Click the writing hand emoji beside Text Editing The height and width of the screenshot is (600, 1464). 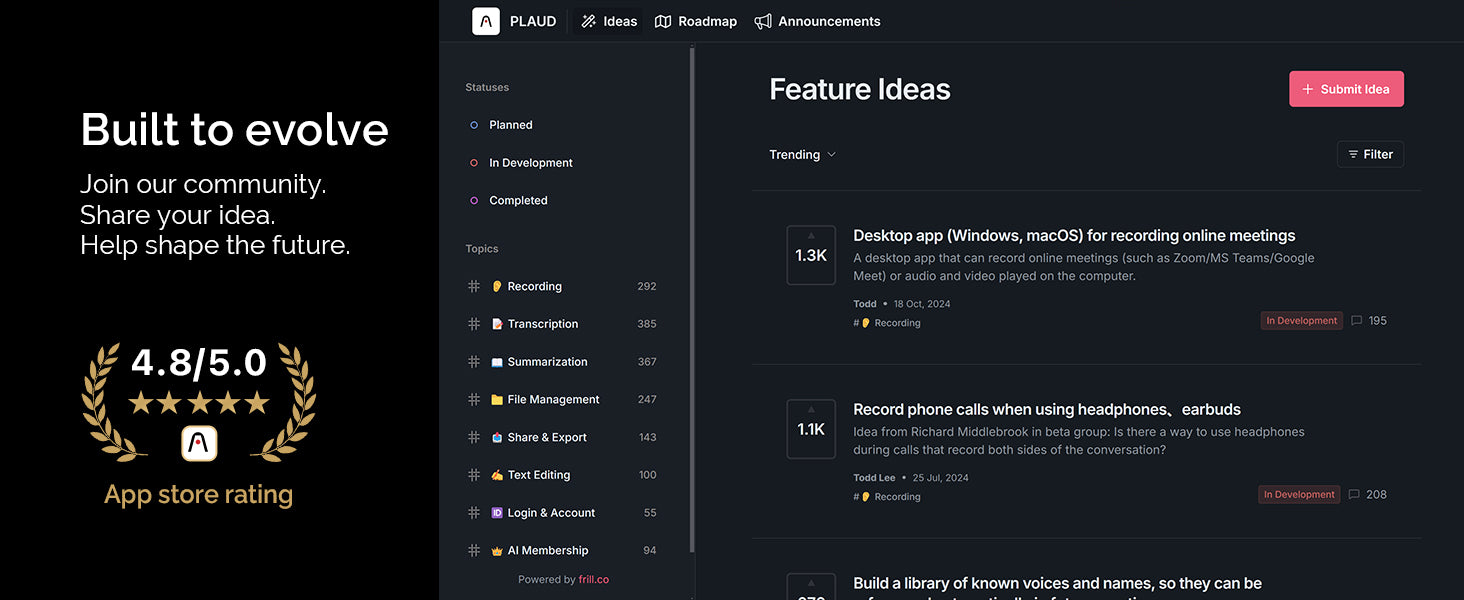pos(497,475)
